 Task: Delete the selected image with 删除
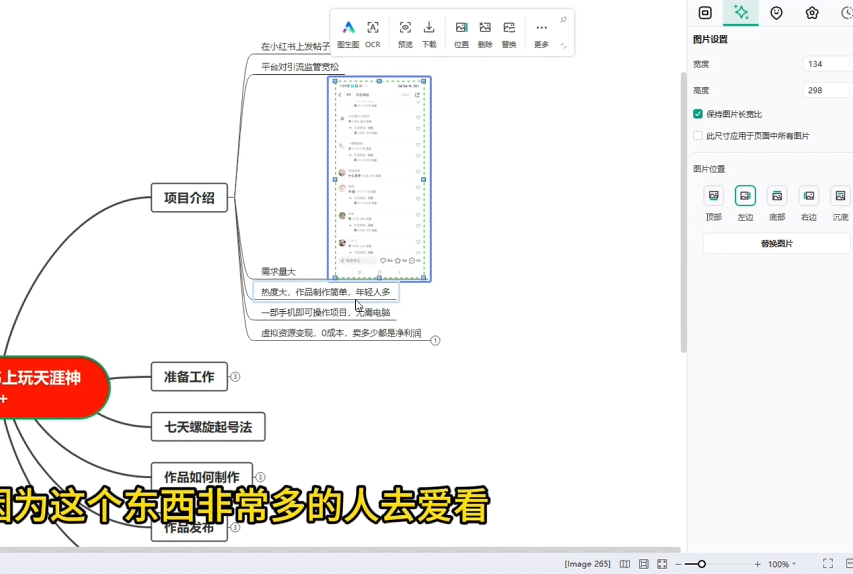pyautogui.click(x=485, y=33)
